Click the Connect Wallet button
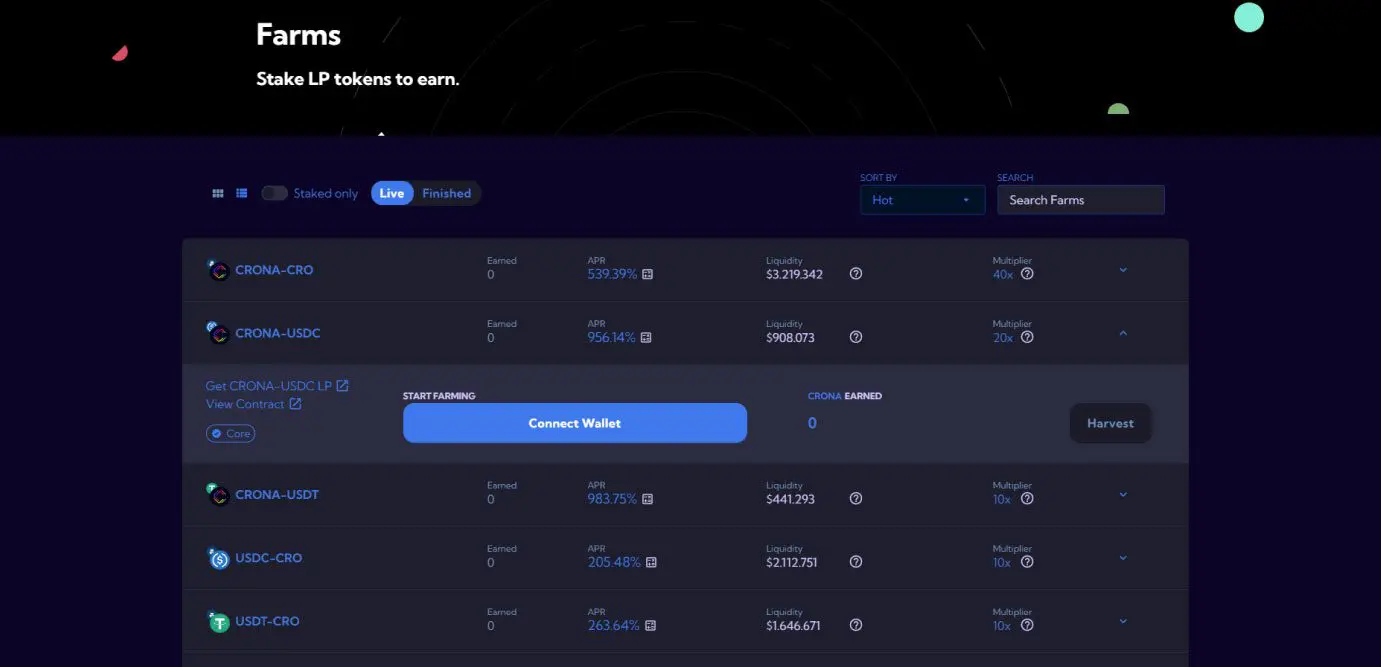This screenshot has width=1381, height=667. click(x=575, y=423)
